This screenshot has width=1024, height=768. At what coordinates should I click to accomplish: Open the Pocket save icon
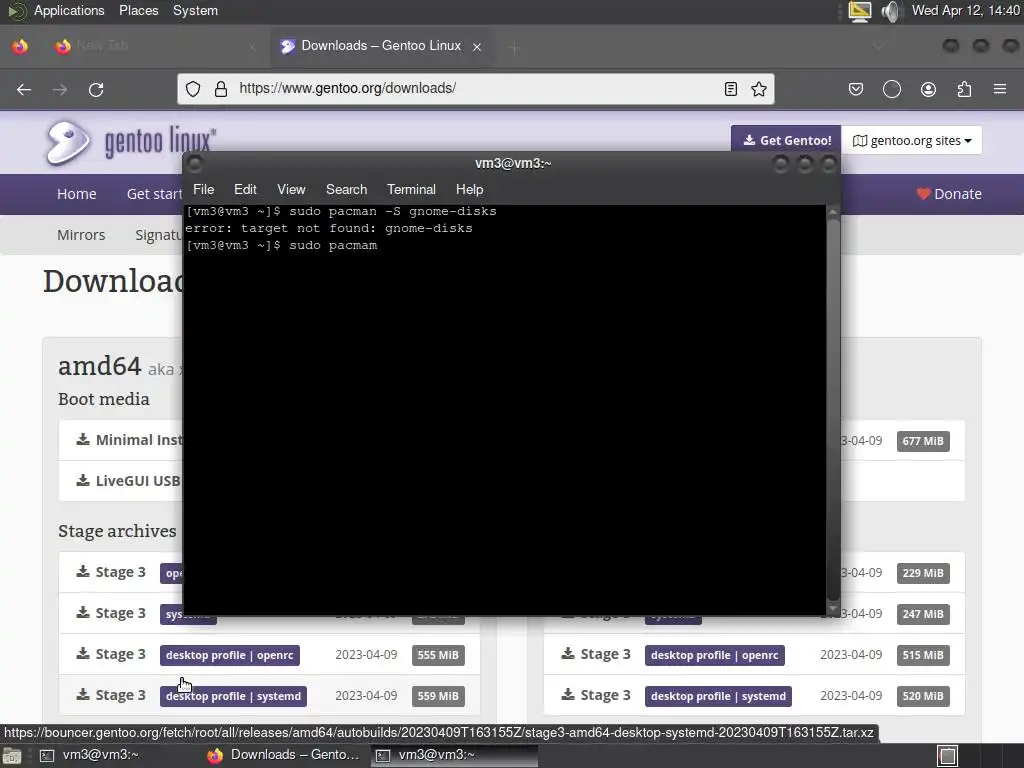856,89
